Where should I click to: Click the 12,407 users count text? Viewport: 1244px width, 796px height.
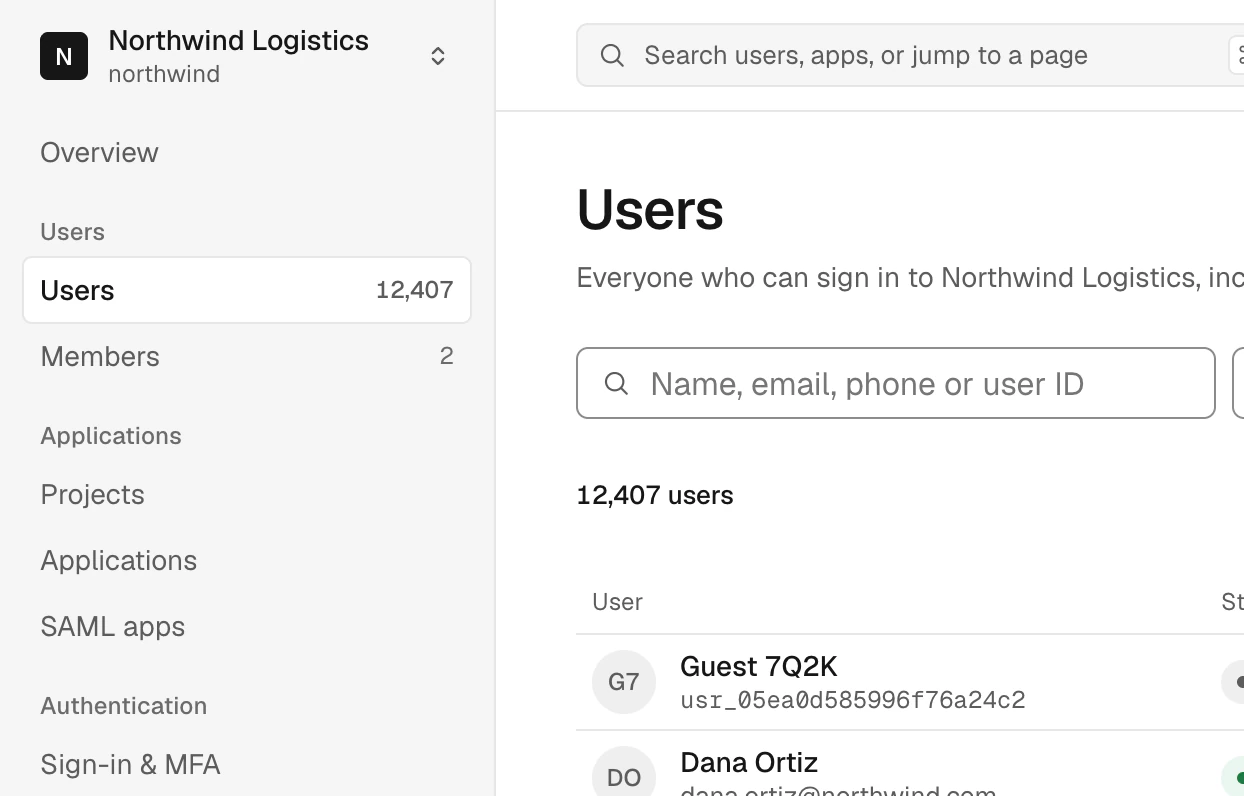tap(655, 495)
